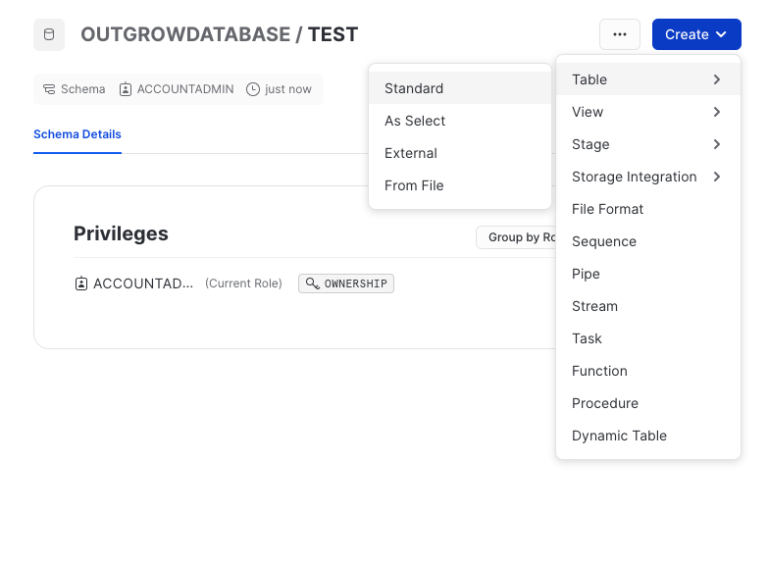
Task: Click the database icon beside OUTGROWDATABASE
Action: click(x=49, y=35)
